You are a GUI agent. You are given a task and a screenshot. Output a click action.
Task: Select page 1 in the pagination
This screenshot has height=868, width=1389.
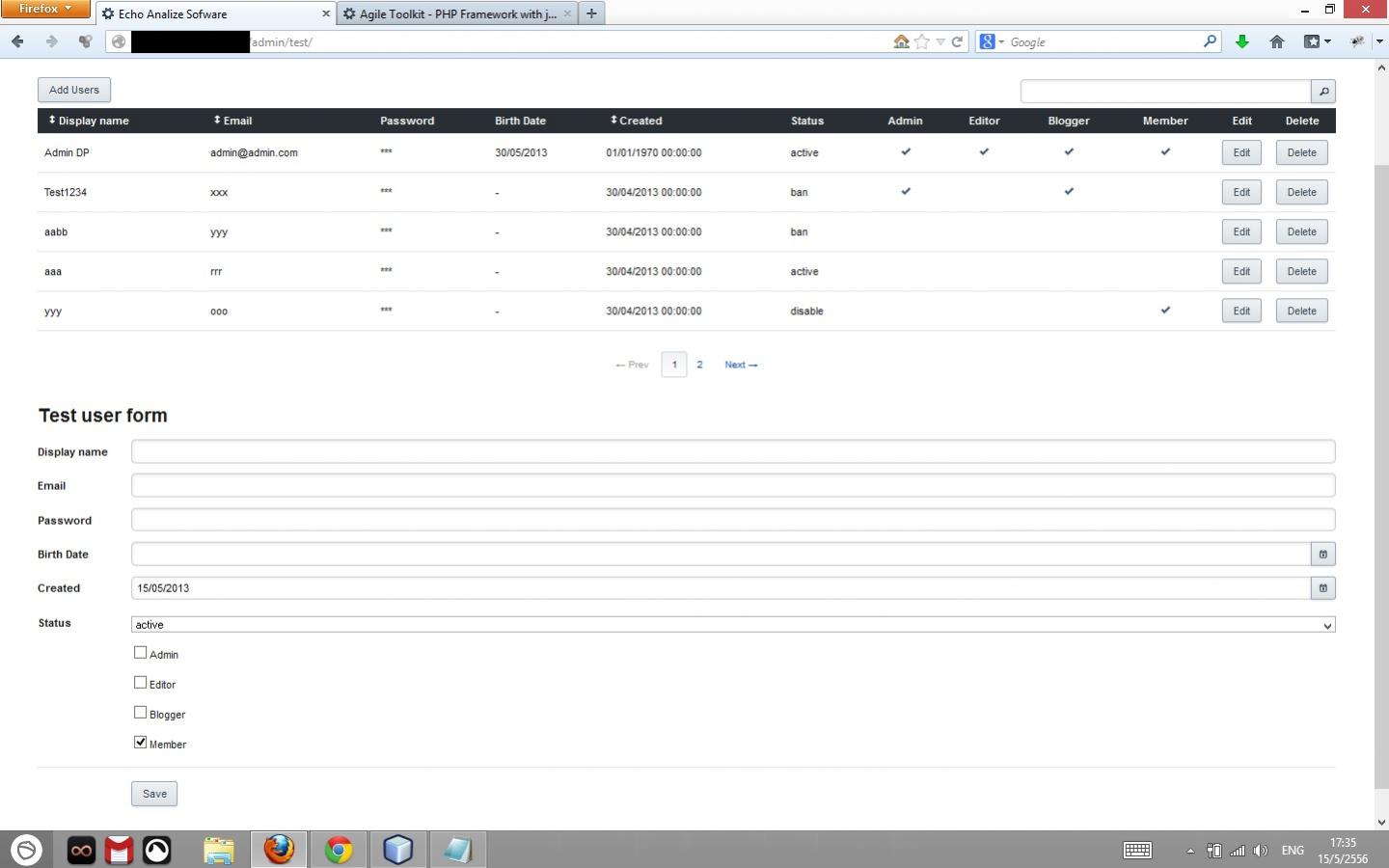pyautogui.click(x=674, y=365)
